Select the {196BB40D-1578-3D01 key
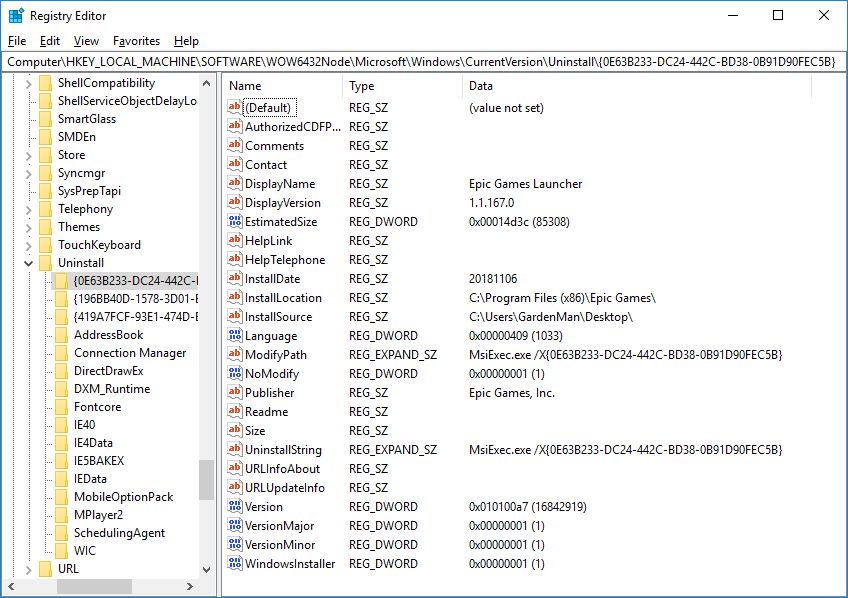Viewport: 848px width, 598px height. [136, 298]
